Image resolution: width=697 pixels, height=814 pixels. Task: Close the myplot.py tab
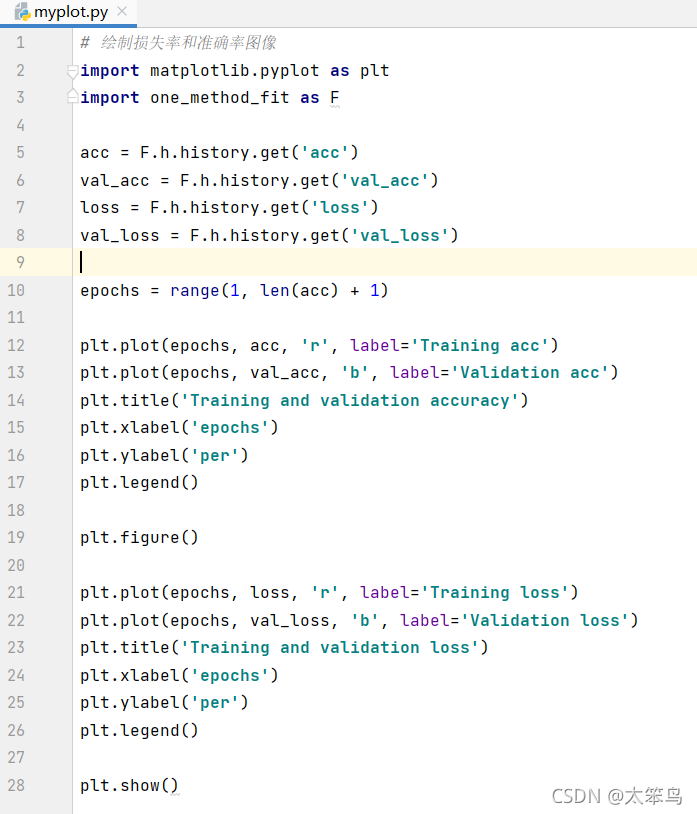point(122,11)
